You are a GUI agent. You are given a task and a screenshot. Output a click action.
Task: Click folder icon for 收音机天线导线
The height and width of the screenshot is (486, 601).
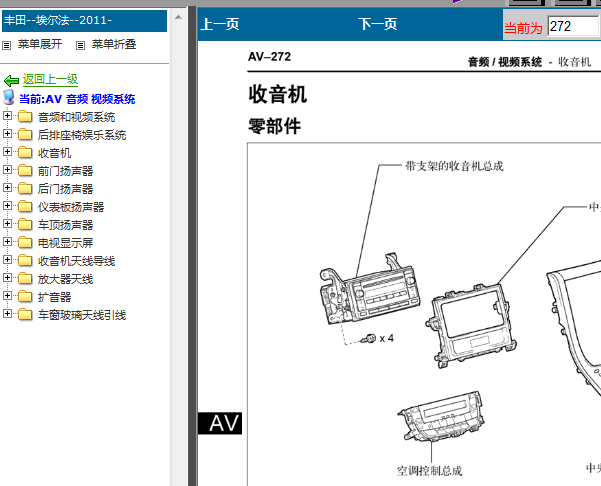pos(25,261)
